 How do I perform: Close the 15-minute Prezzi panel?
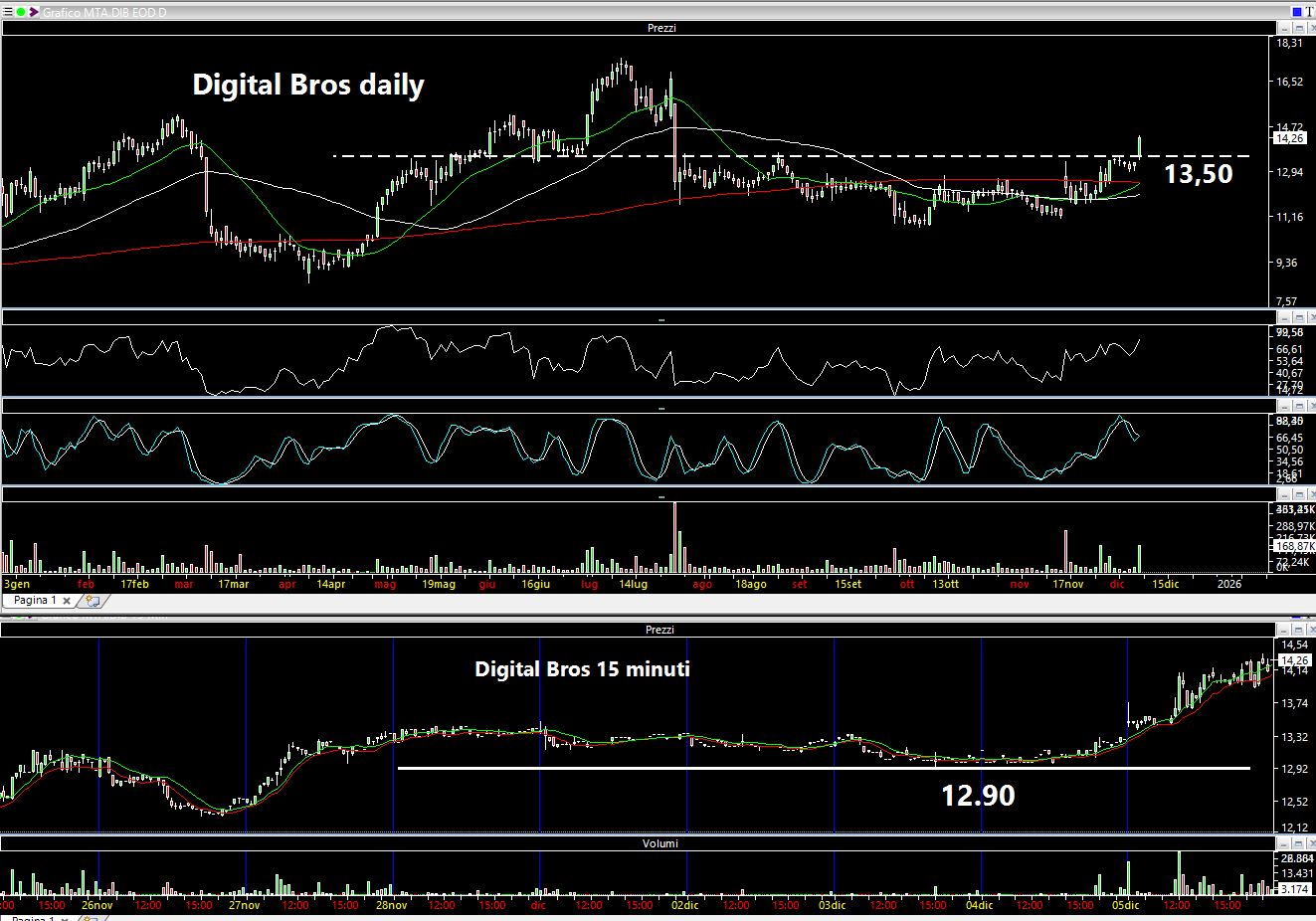(1311, 630)
